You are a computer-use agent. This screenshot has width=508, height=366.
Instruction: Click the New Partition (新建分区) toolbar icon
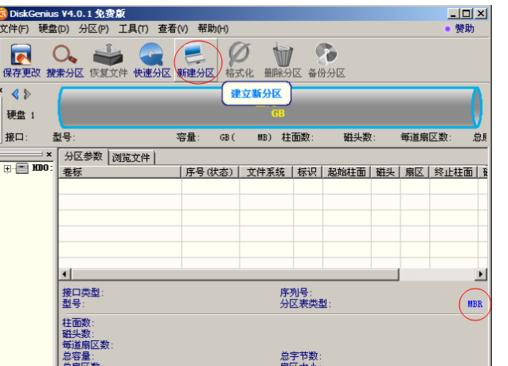[x=196, y=61]
